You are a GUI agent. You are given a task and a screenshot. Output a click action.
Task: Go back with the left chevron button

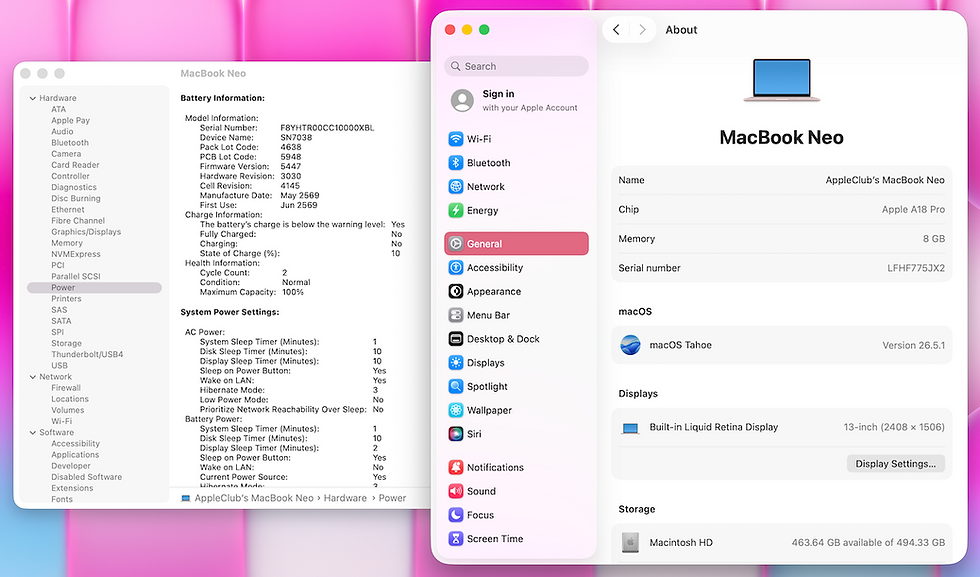[x=616, y=29]
